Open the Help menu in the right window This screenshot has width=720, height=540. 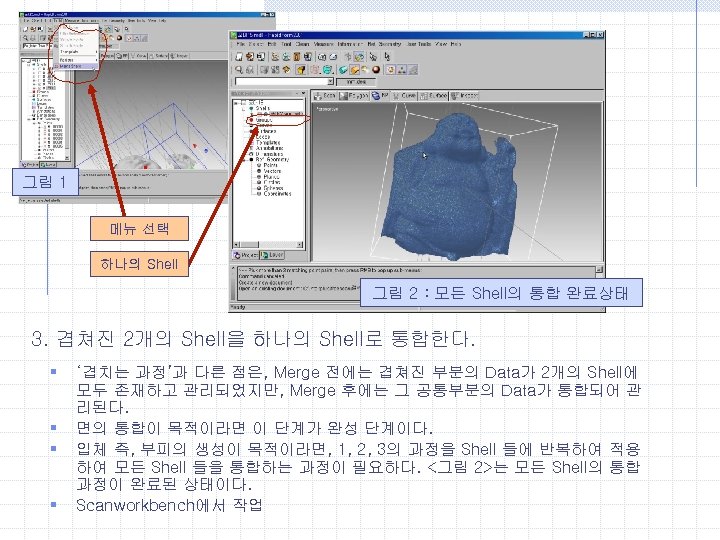pos(456,44)
